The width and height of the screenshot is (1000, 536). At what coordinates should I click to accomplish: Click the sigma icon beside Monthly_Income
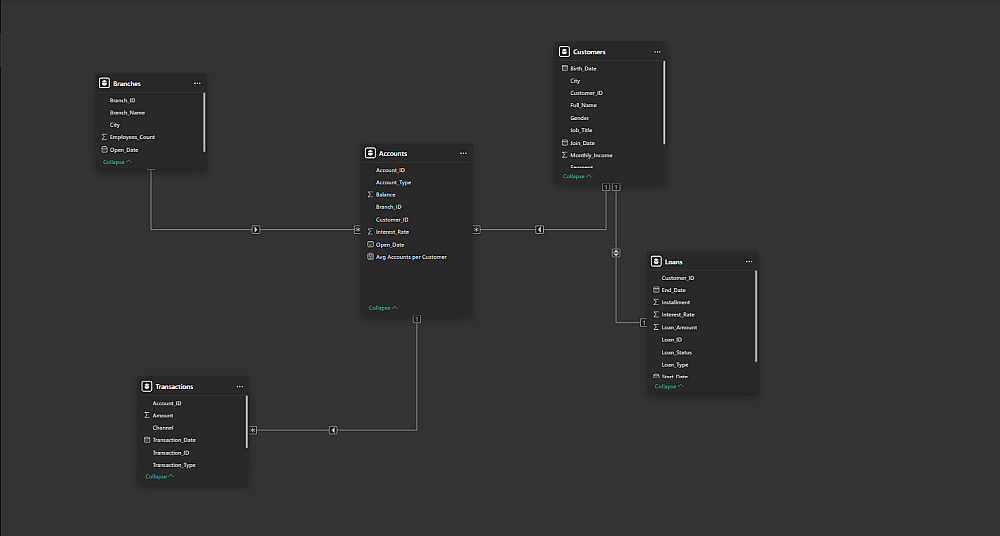pos(564,155)
